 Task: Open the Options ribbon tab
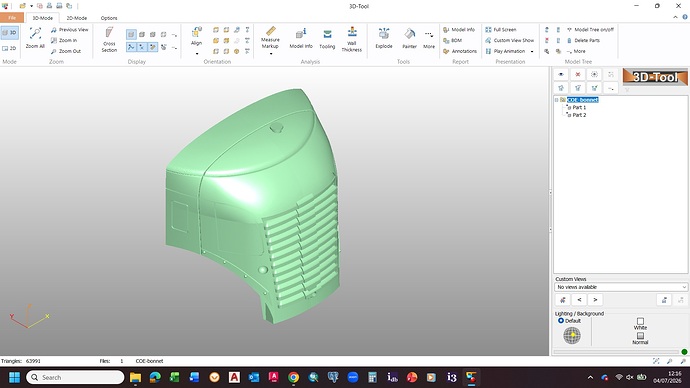109,18
